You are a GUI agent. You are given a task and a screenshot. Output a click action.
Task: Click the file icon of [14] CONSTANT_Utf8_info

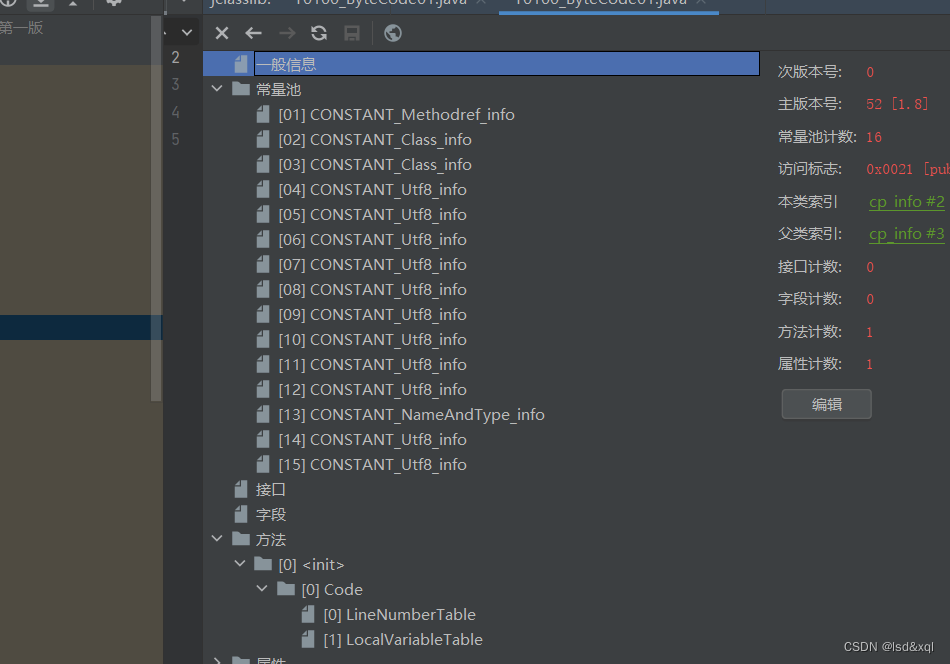pos(263,439)
